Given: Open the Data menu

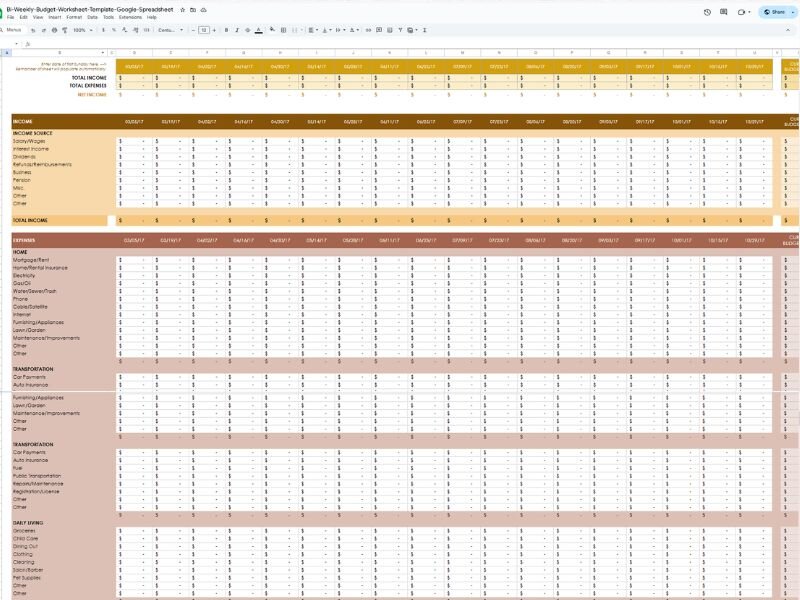Looking at the screenshot, I should [x=92, y=17].
